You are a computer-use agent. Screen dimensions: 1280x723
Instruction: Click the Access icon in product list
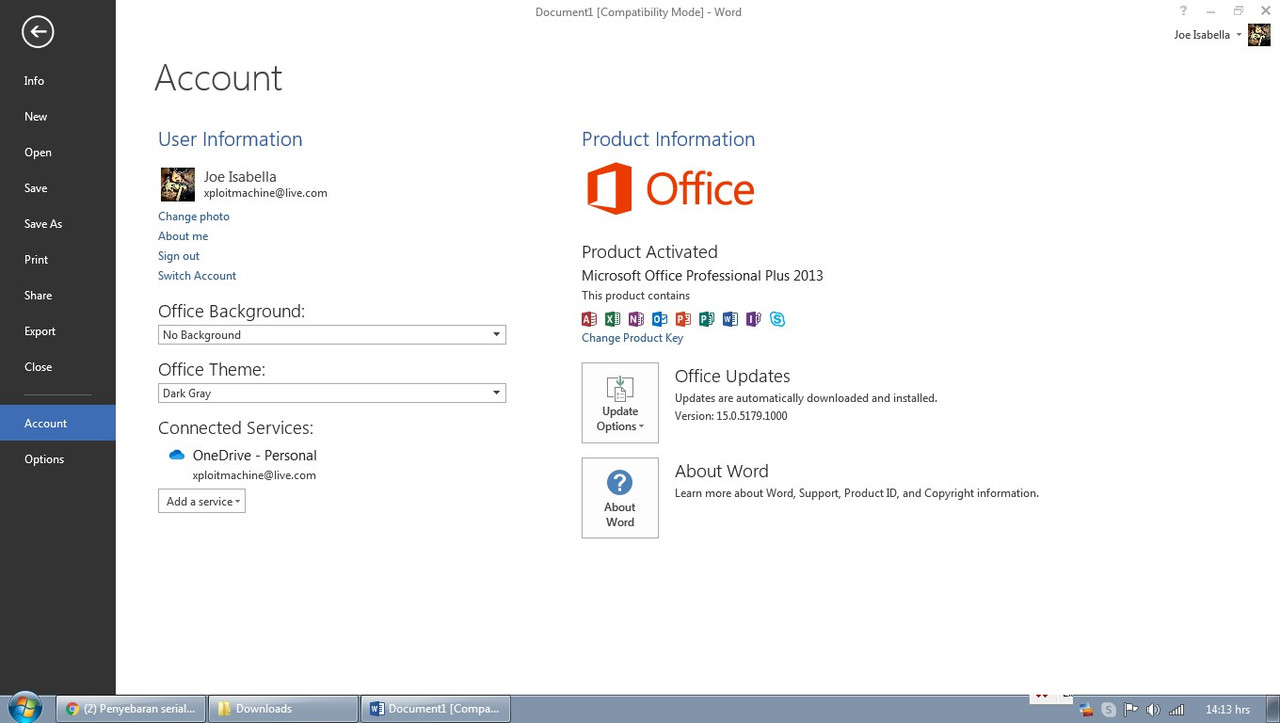click(x=589, y=319)
